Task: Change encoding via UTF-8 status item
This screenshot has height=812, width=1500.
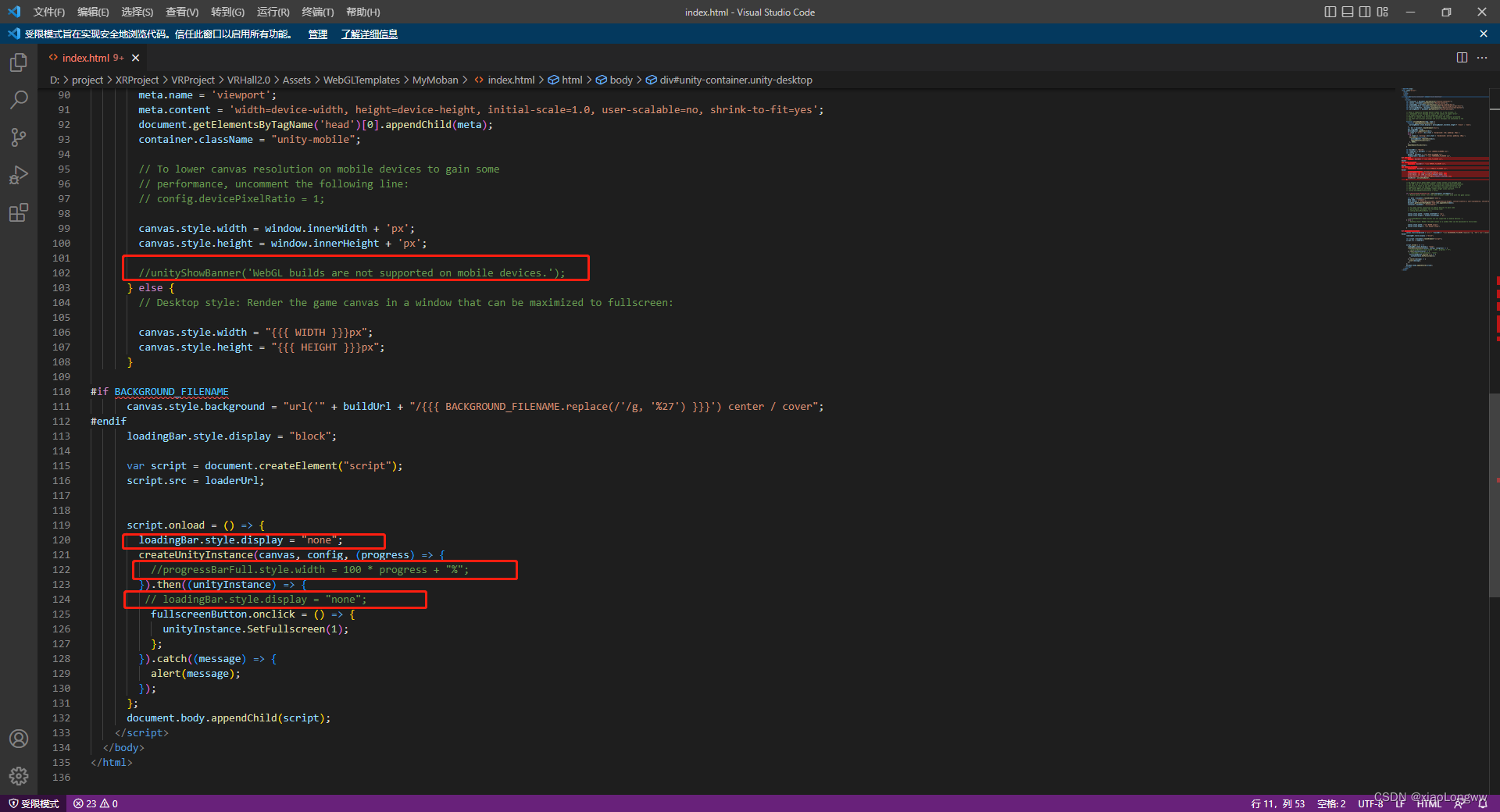Action: click(x=1370, y=803)
